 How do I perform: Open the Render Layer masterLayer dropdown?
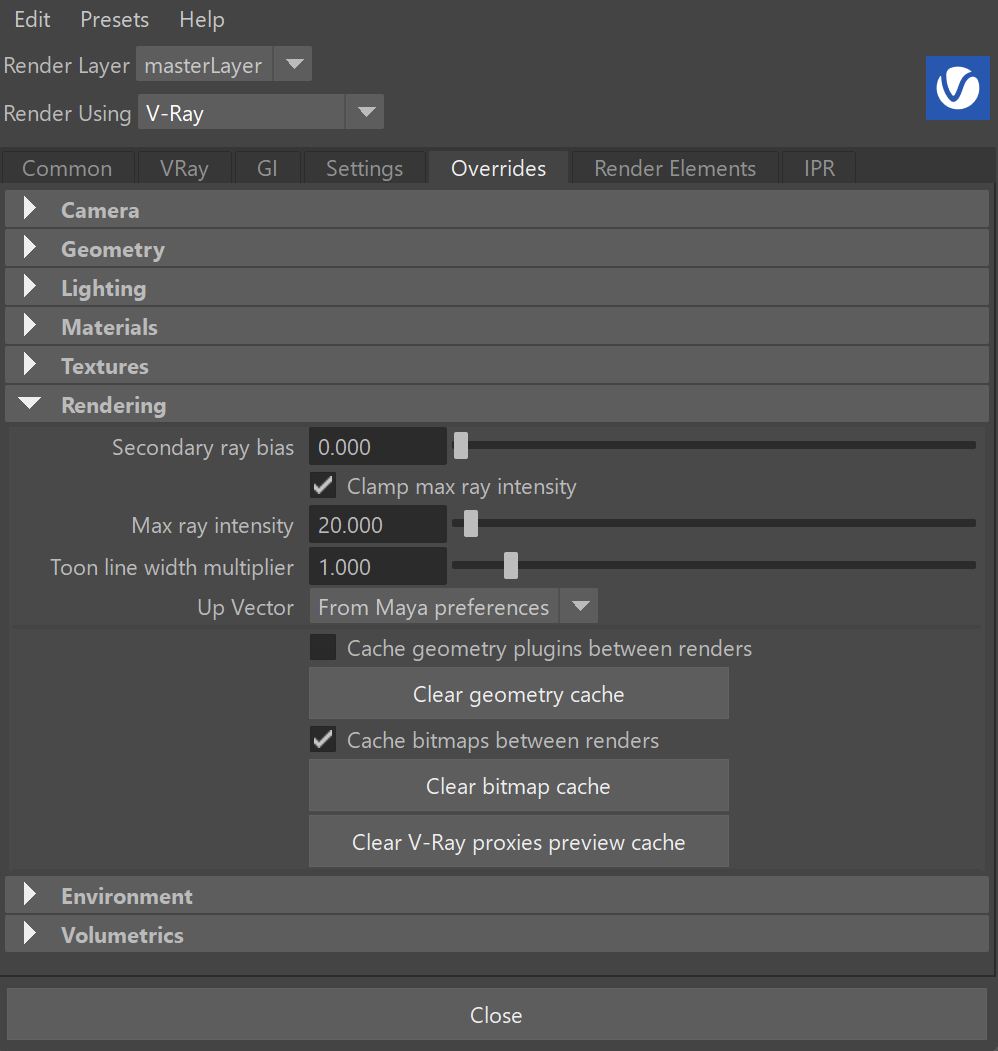click(224, 64)
